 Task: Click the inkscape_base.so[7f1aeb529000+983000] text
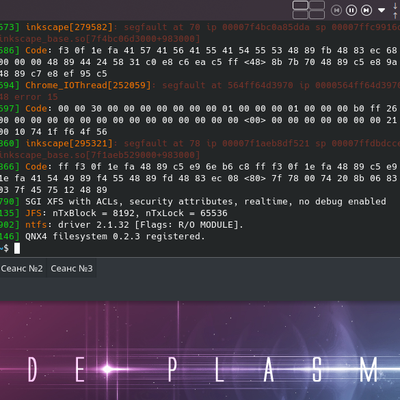coord(100,155)
